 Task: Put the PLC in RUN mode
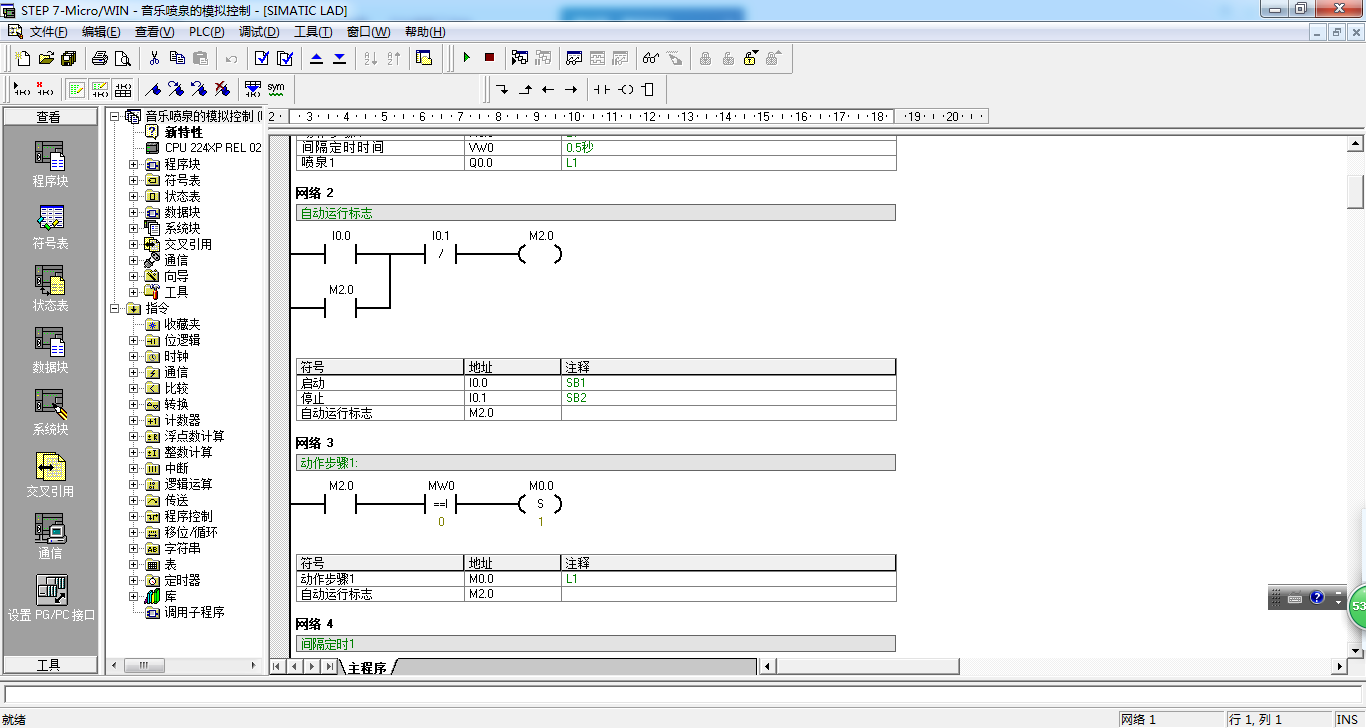tap(466, 58)
